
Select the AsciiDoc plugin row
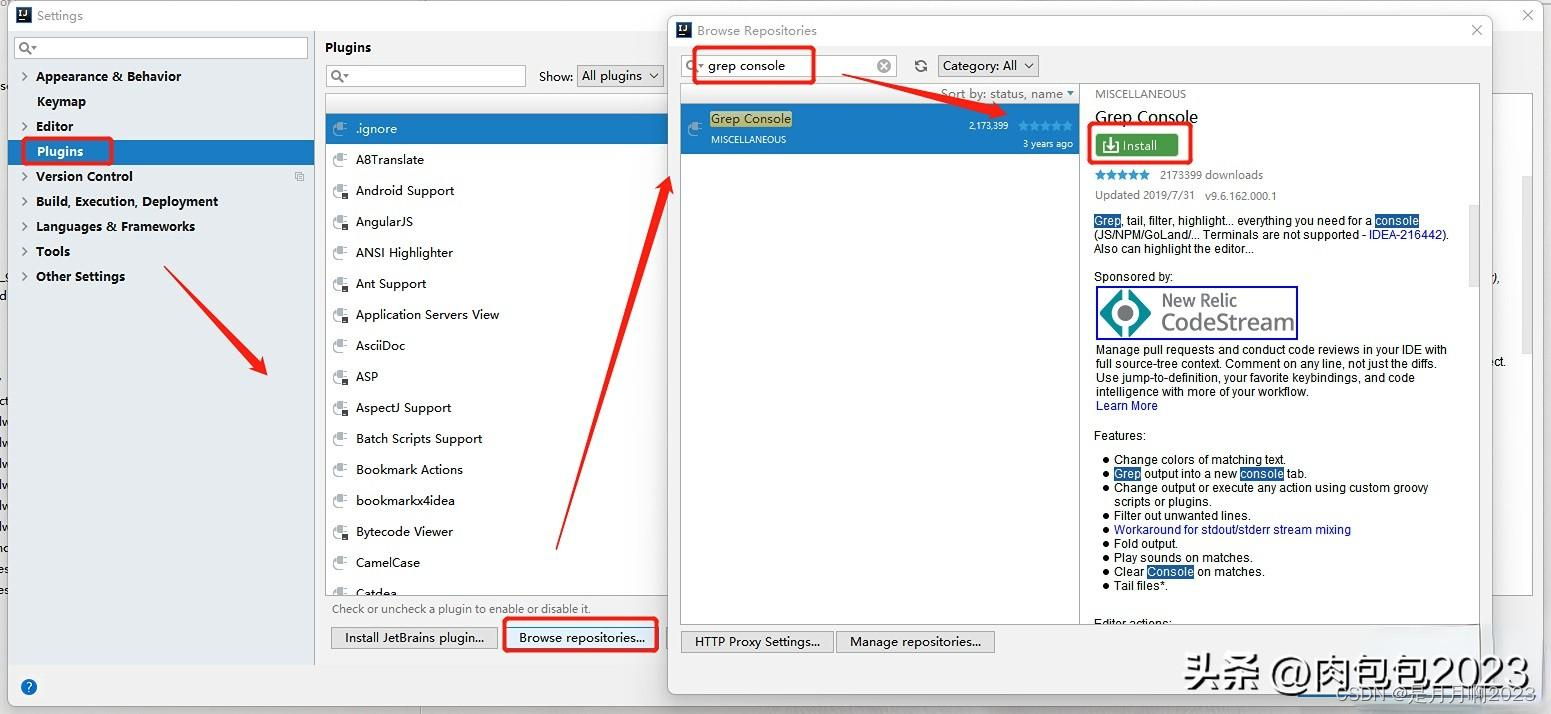pos(496,346)
